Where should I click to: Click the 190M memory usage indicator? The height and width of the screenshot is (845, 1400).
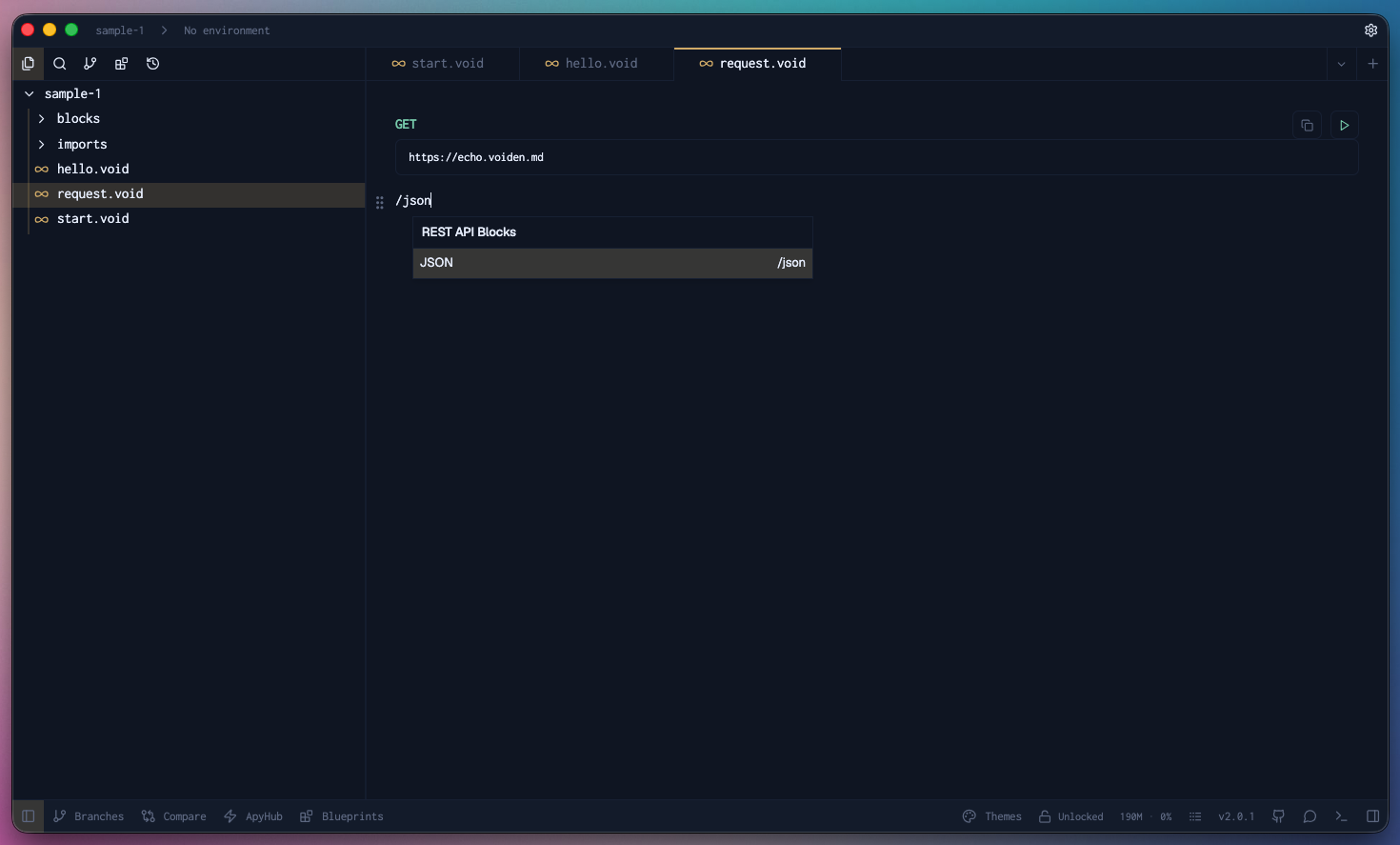pos(1130,816)
